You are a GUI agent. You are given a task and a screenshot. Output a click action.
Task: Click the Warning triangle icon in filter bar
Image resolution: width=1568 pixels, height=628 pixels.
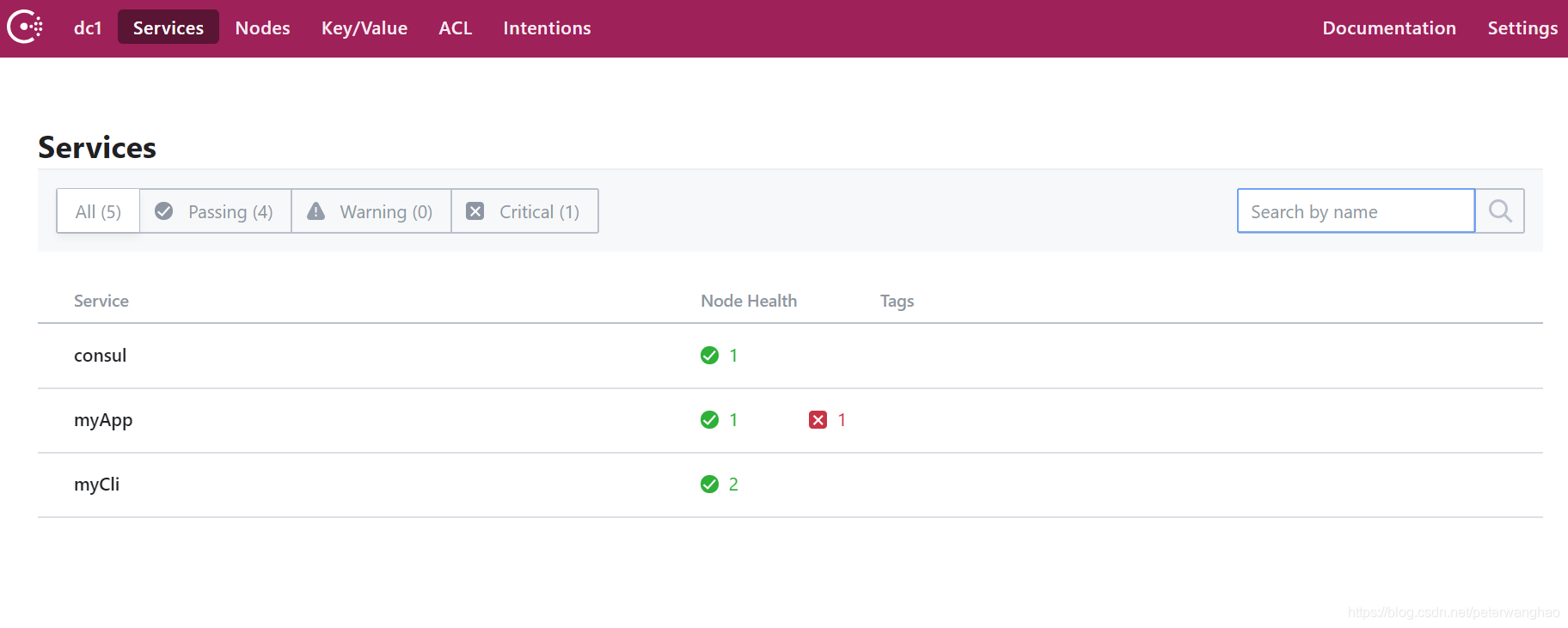point(316,211)
